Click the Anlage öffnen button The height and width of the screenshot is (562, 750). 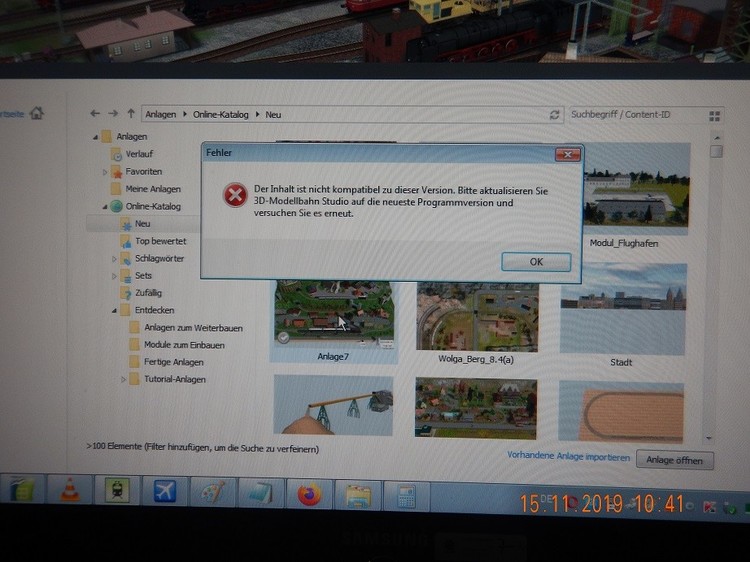(x=674, y=460)
